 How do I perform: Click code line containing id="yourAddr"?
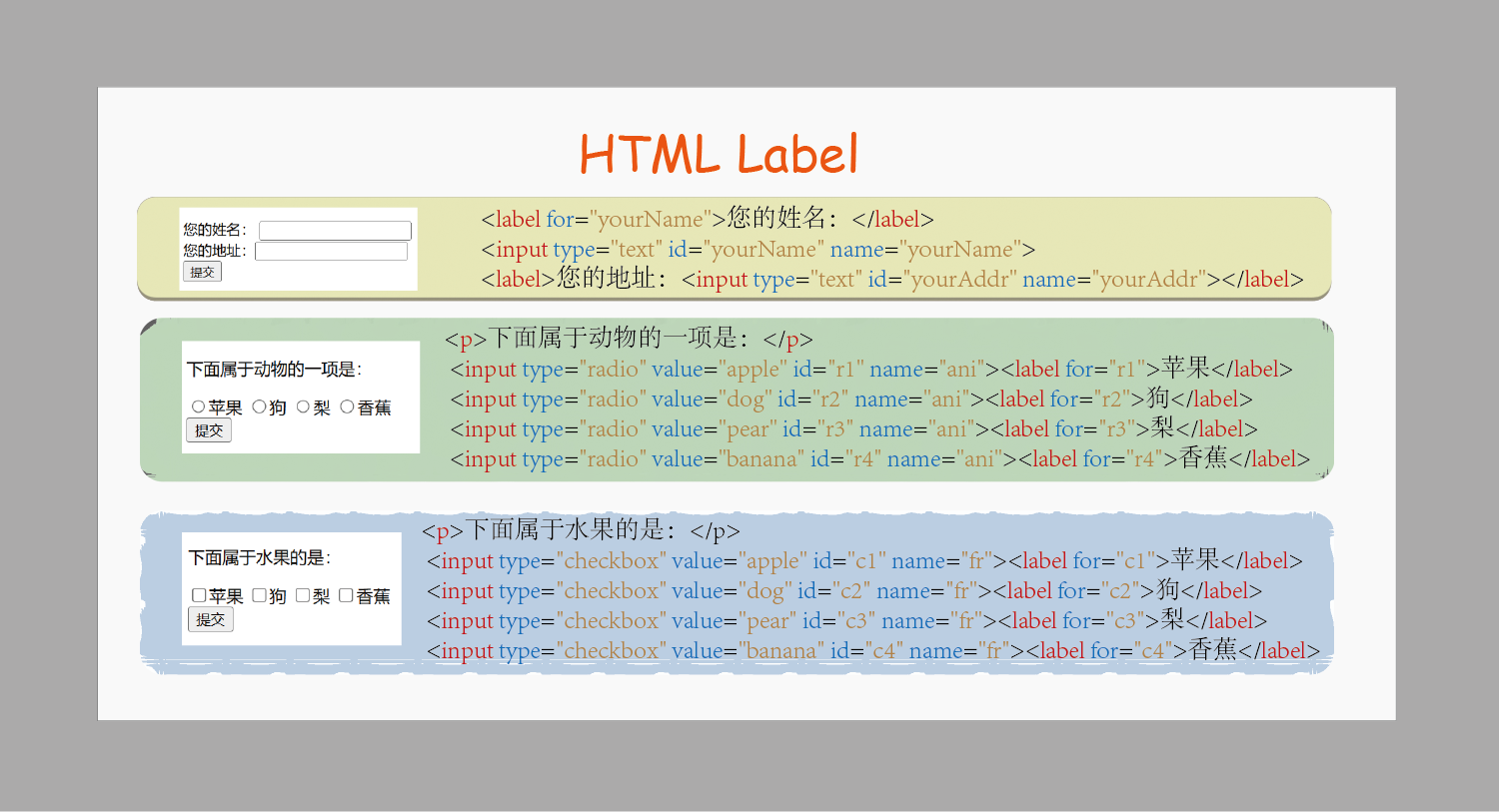tap(892, 279)
